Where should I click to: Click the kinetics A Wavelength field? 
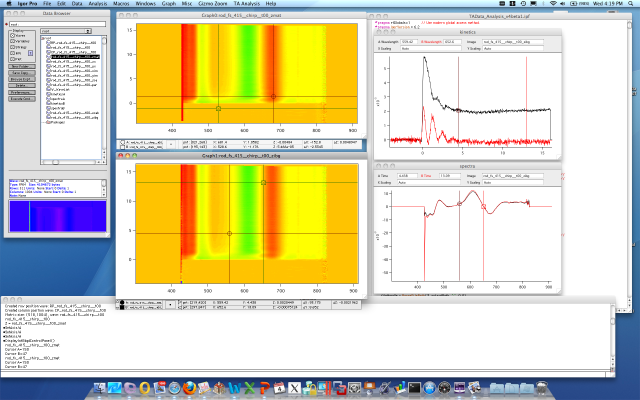coord(409,42)
